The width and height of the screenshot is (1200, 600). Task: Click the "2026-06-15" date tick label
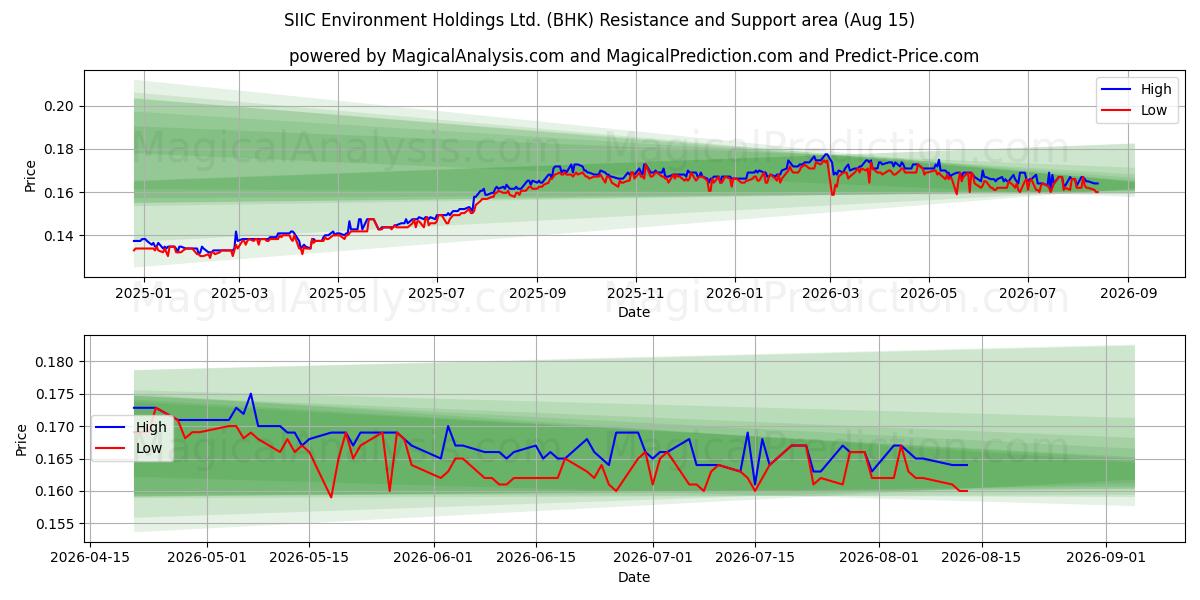tap(538, 558)
